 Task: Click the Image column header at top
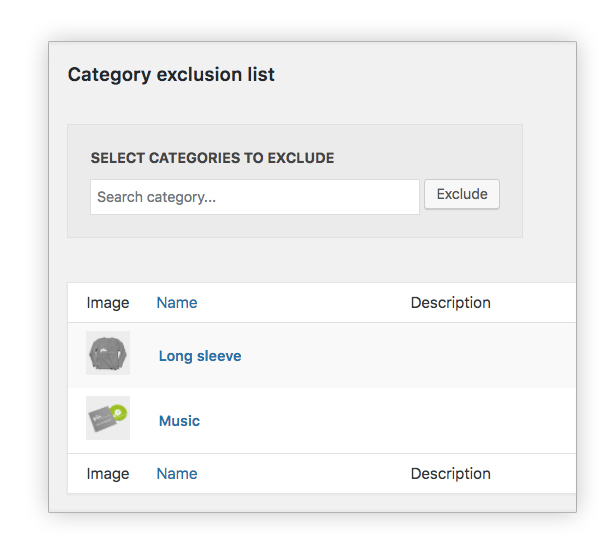tap(108, 303)
